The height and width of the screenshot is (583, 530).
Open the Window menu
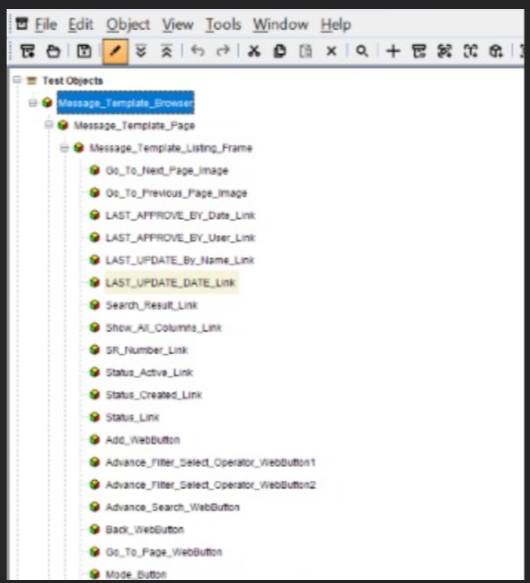[x=281, y=25]
